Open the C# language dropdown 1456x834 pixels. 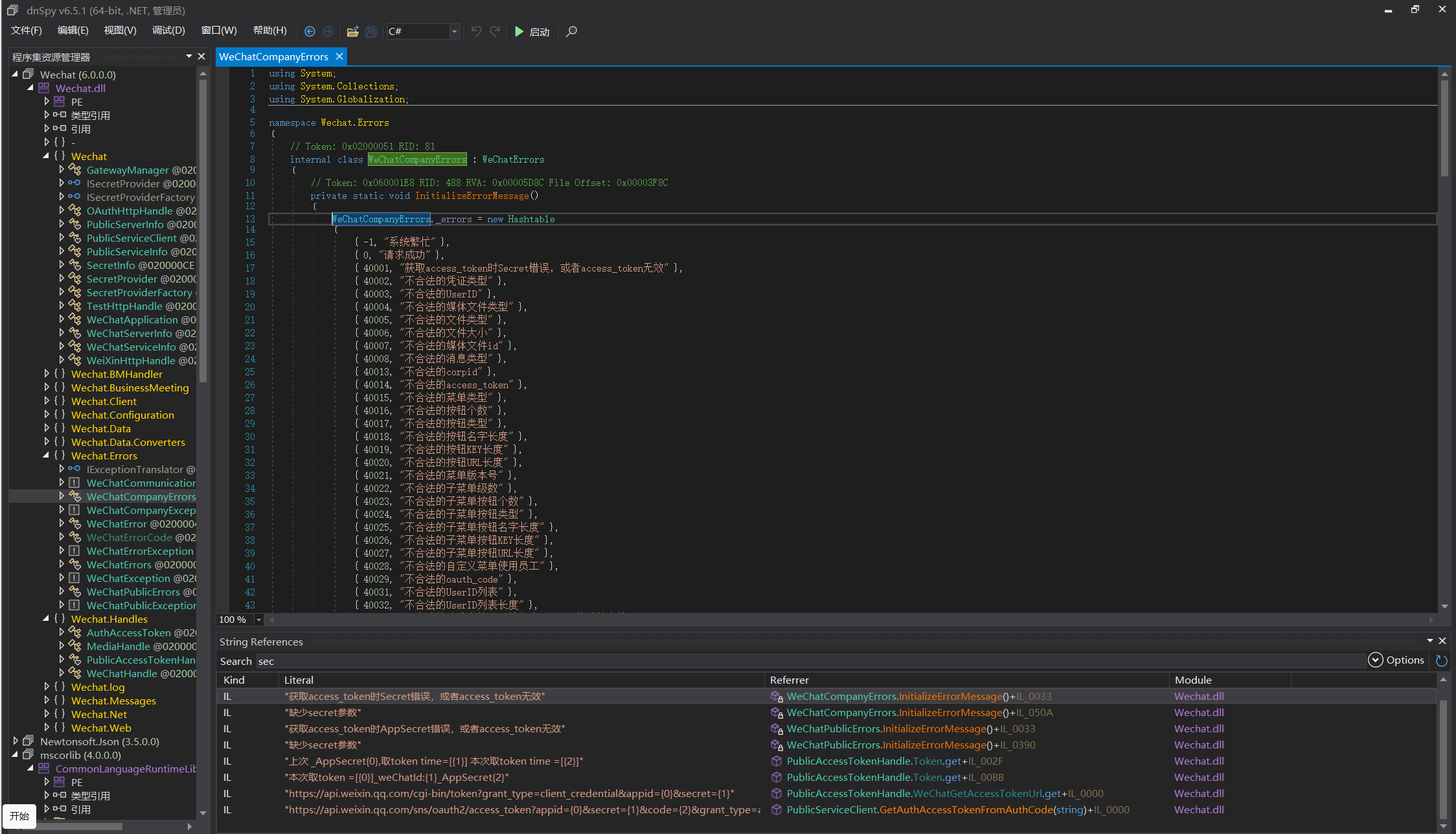[454, 31]
